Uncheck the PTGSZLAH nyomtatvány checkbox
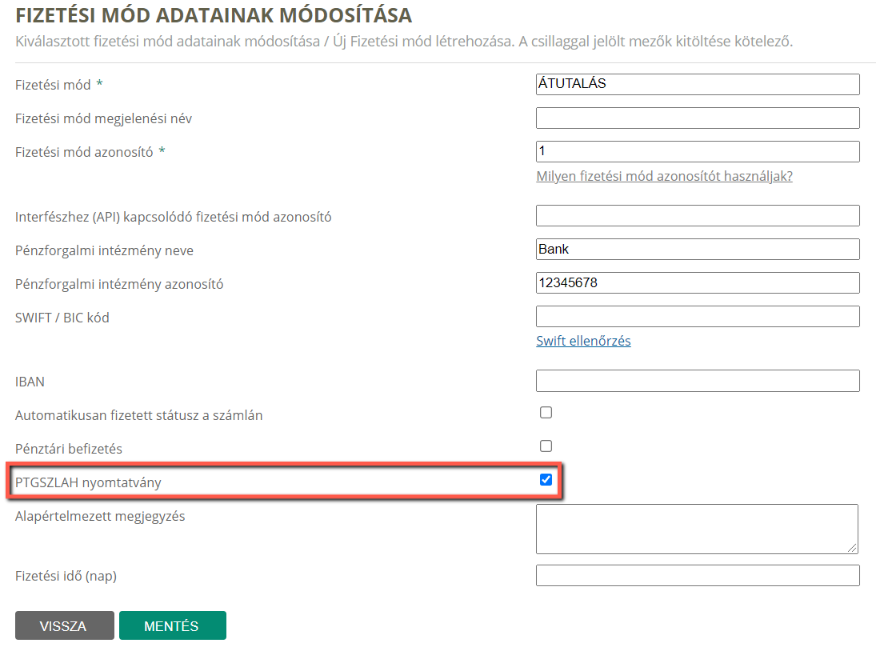 tap(546, 479)
